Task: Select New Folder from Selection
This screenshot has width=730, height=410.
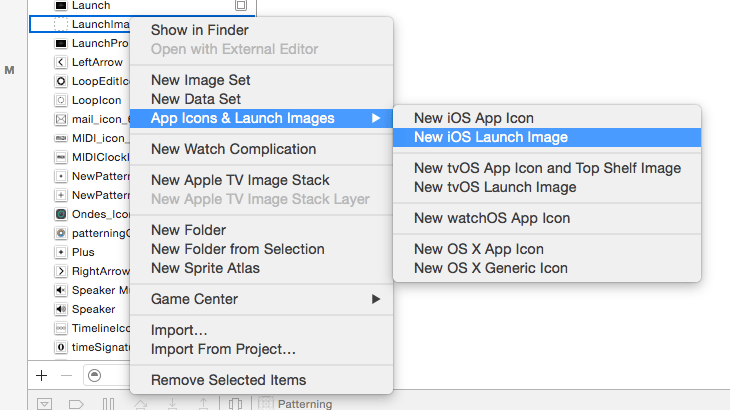Action: (237, 249)
